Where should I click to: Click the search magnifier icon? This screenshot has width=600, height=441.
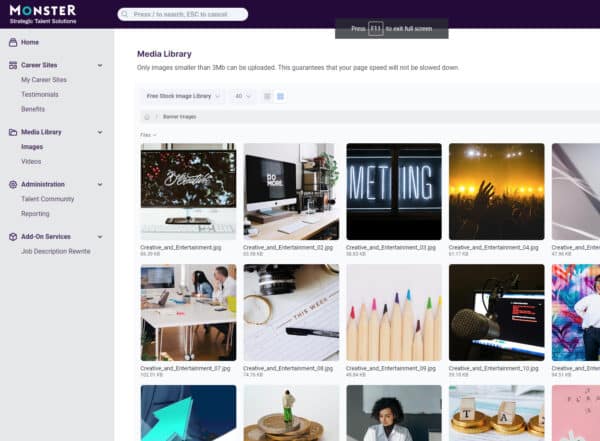(124, 15)
